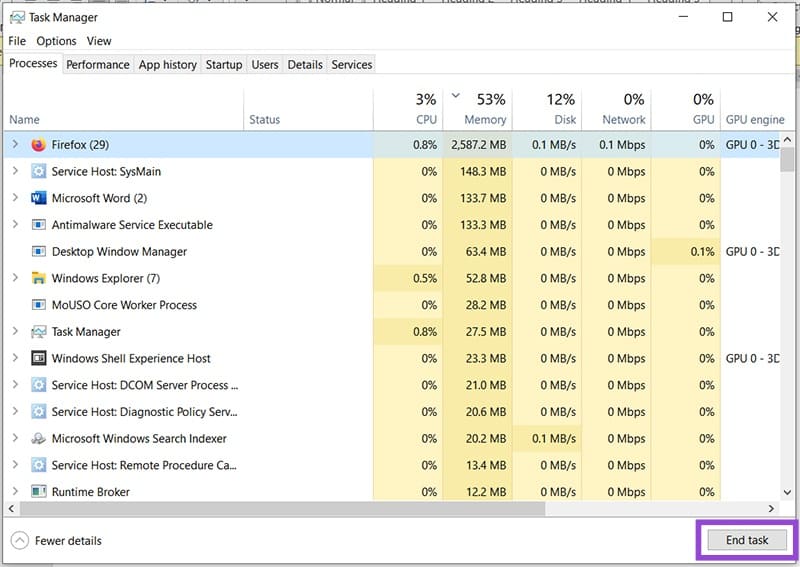Click the vertical scrollbar down arrow
This screenshot has height=567, width=800.
787,492
